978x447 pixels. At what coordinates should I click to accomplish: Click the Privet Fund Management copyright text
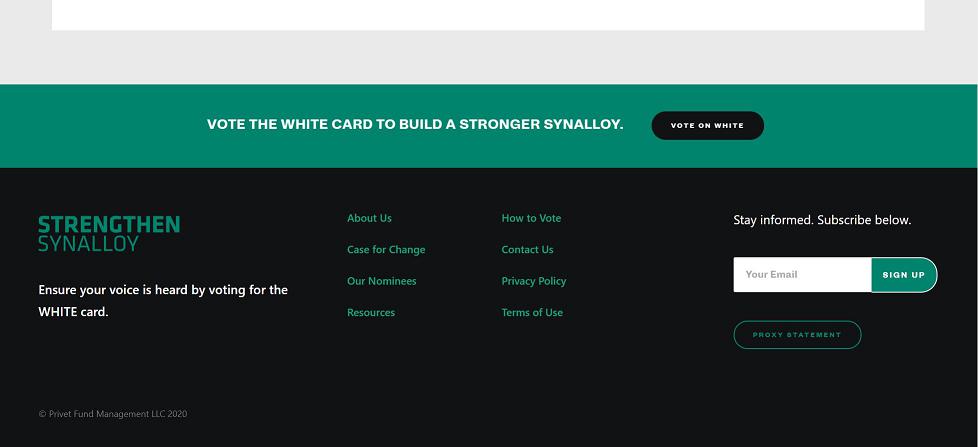pyautogui.click(x=113, y=414)
